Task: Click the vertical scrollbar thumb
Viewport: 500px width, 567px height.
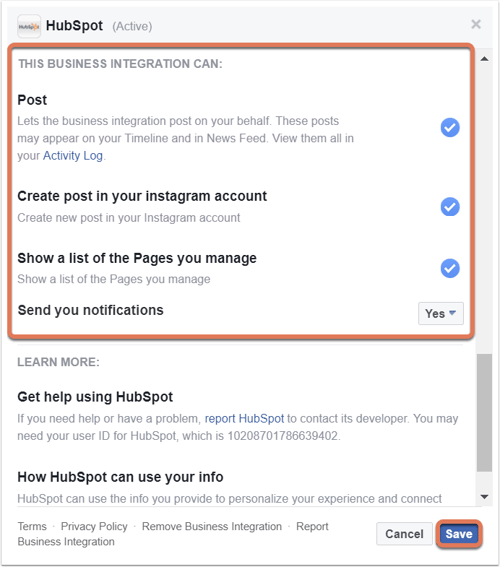Action: click(484, 413)
